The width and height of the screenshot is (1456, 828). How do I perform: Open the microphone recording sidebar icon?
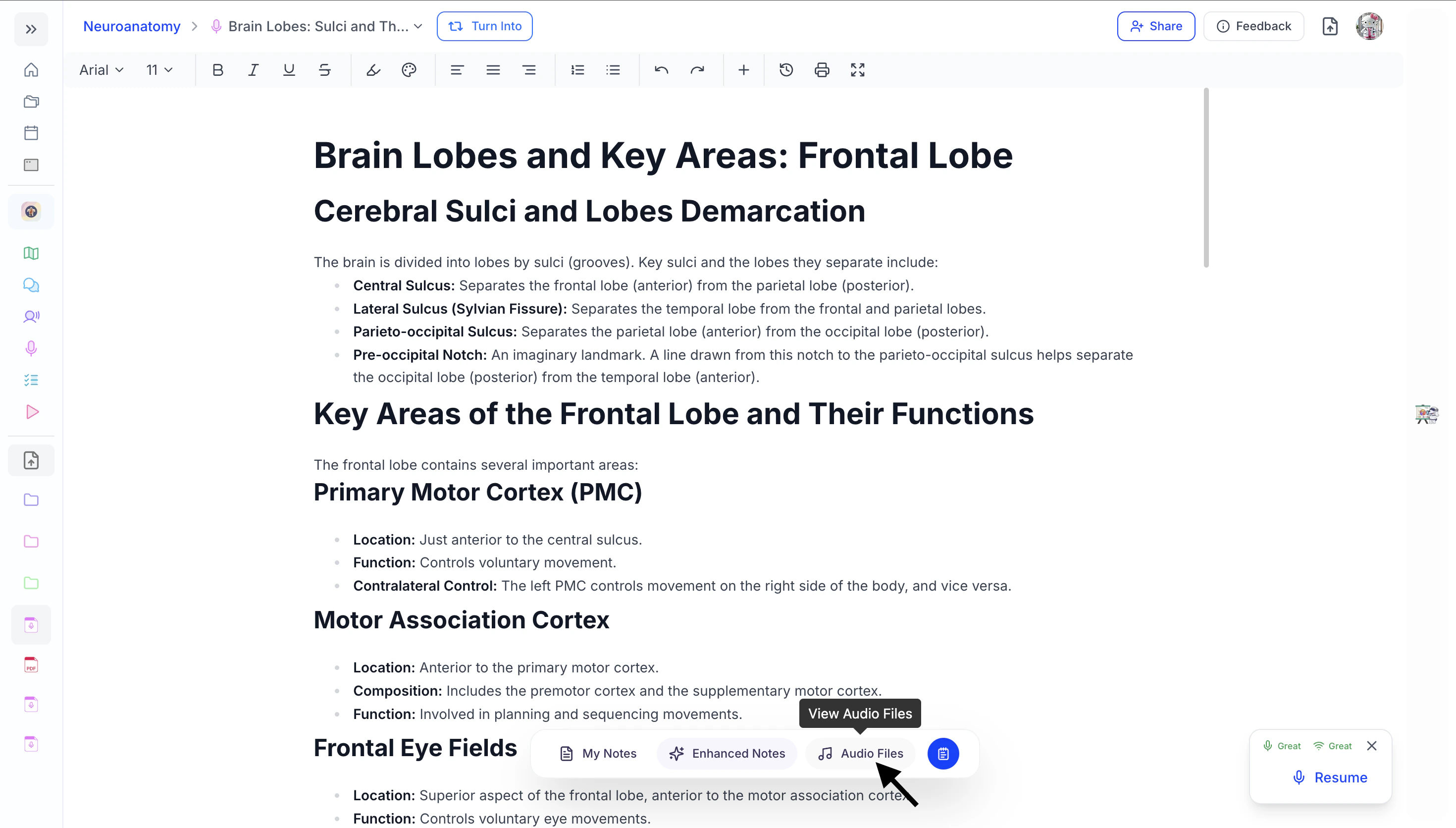[31, 348]
